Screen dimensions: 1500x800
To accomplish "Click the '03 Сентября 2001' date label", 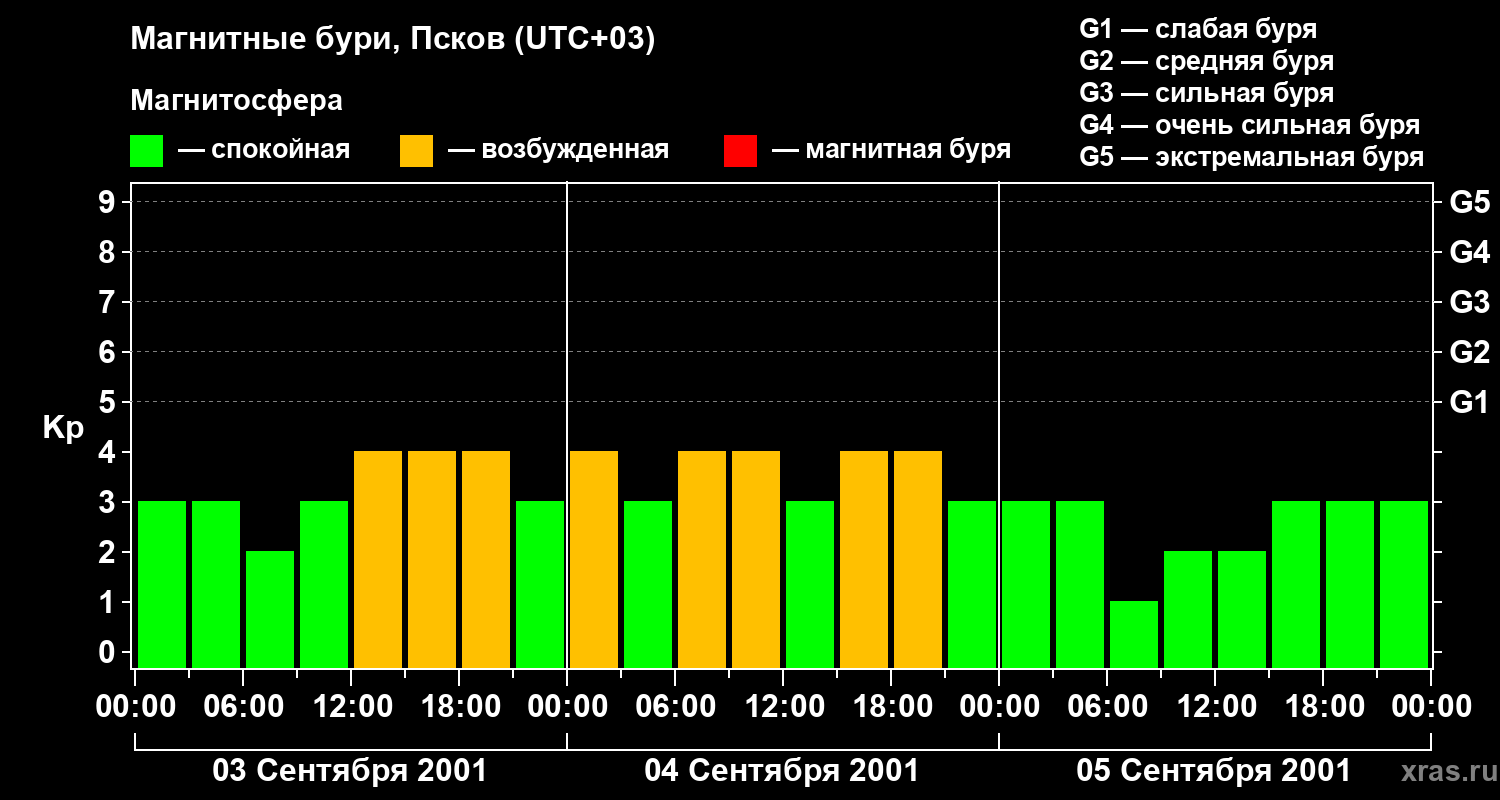I will (x=350, y=771).
